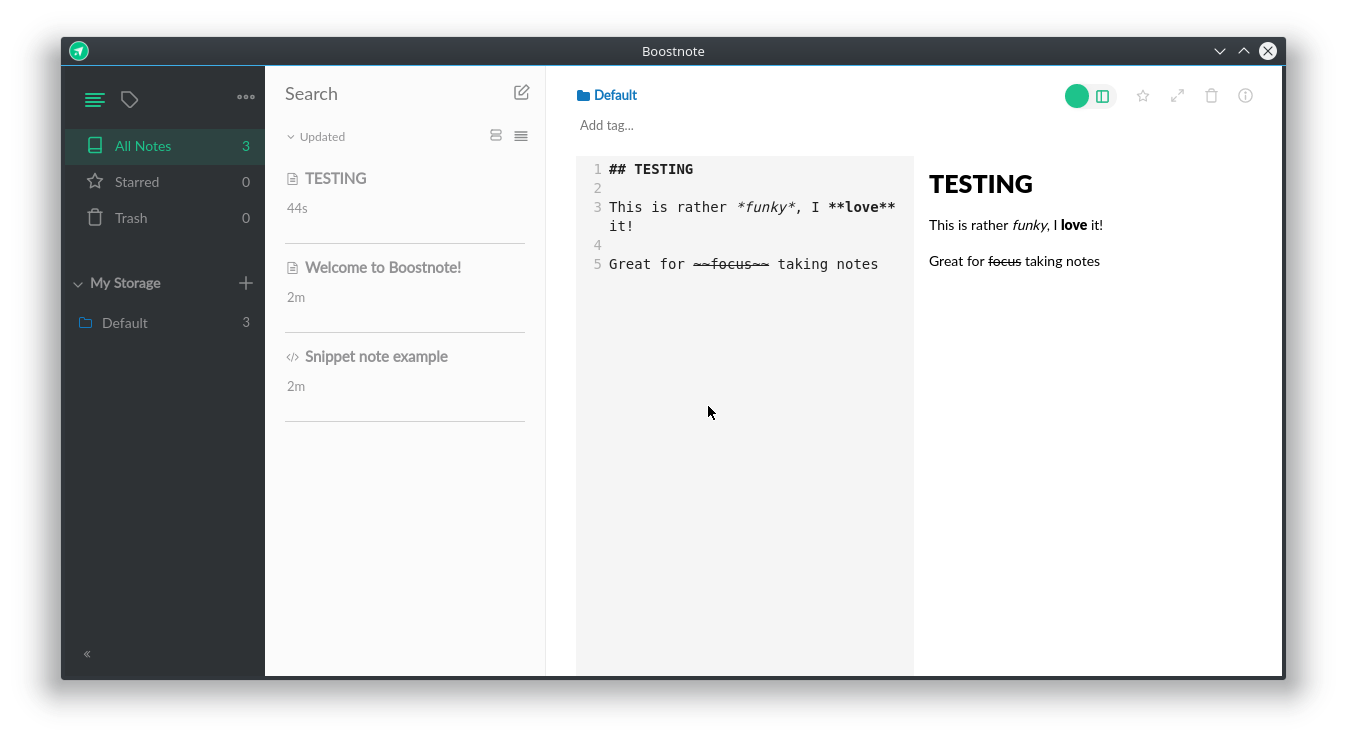Image resolution: width=1347 pixels, height=741 pixels.
Task: Maximize the Boostnote window
Action: [x=1244, y=51]
